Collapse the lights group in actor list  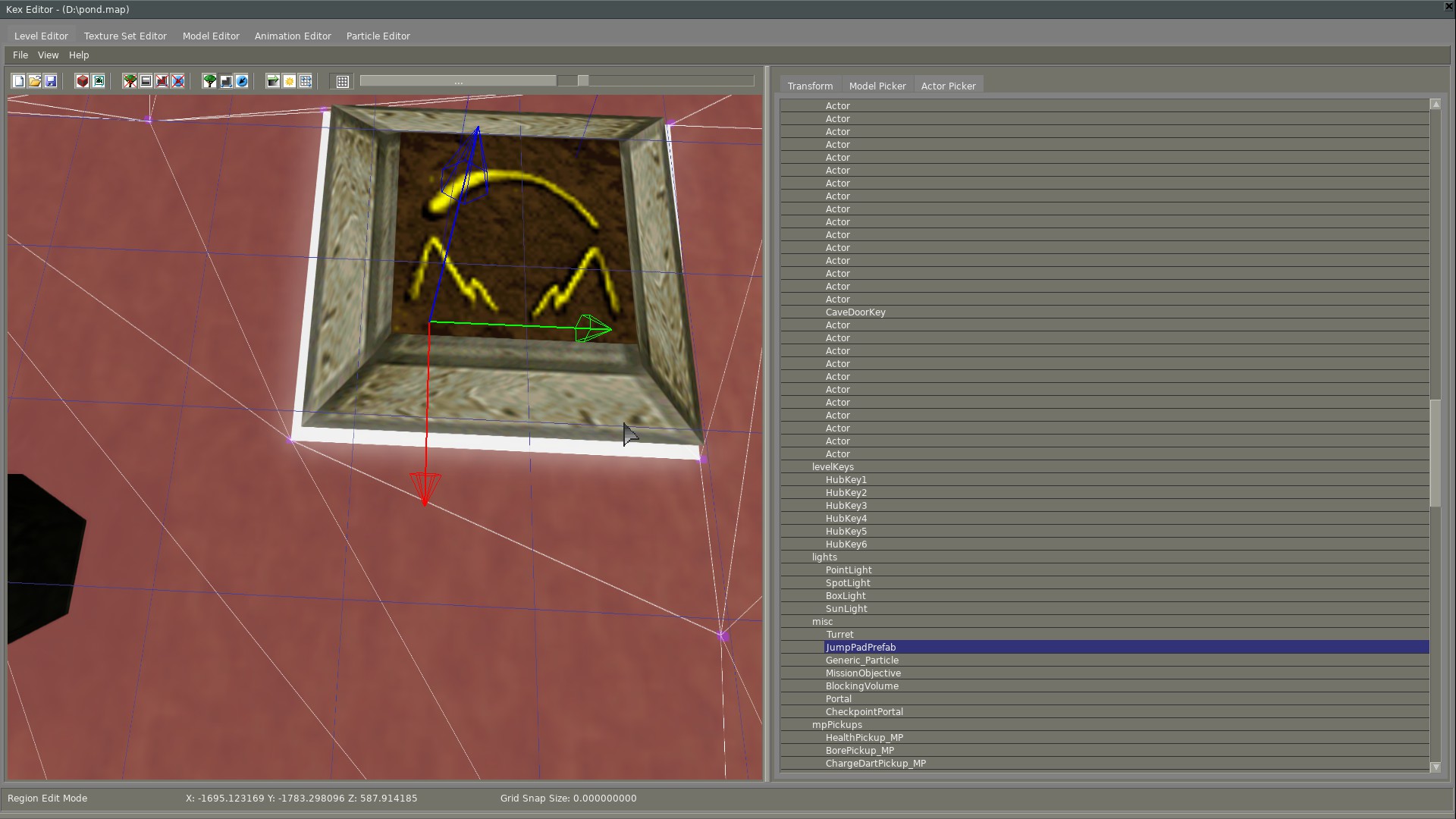click(x=824, y=557)
